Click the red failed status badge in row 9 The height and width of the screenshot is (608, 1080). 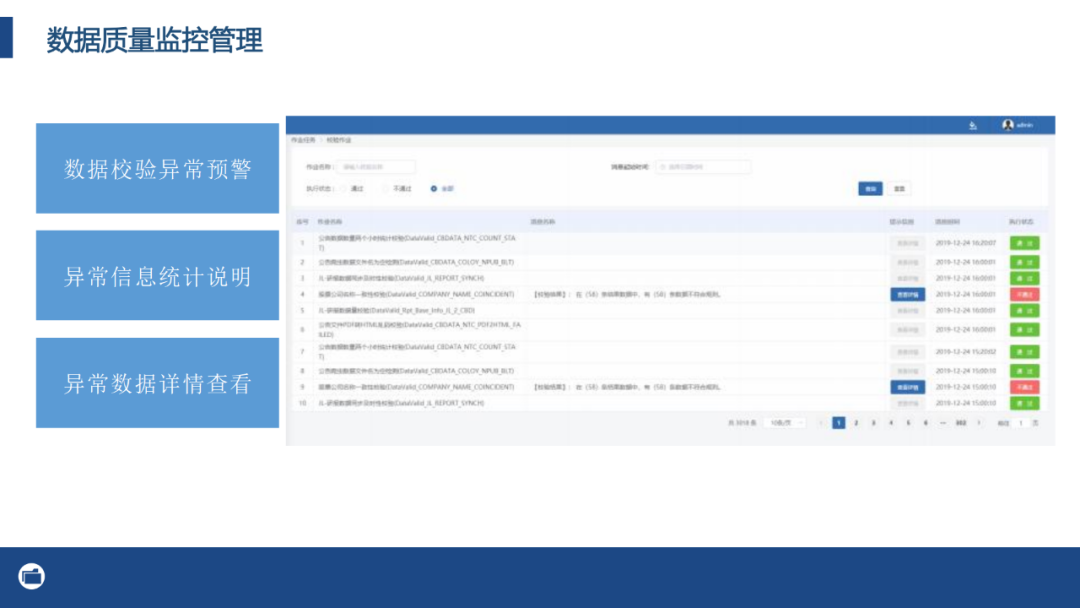point(1024,387)
